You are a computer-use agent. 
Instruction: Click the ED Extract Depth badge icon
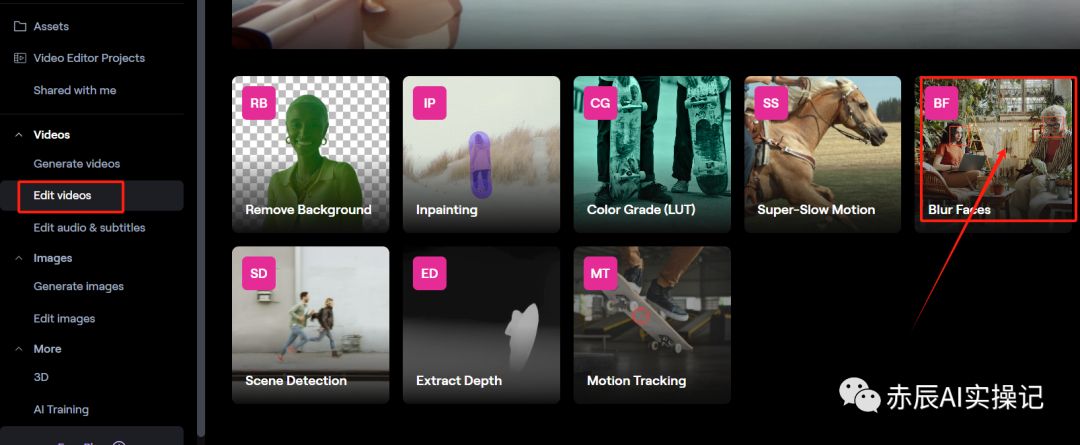pos(429,273)
